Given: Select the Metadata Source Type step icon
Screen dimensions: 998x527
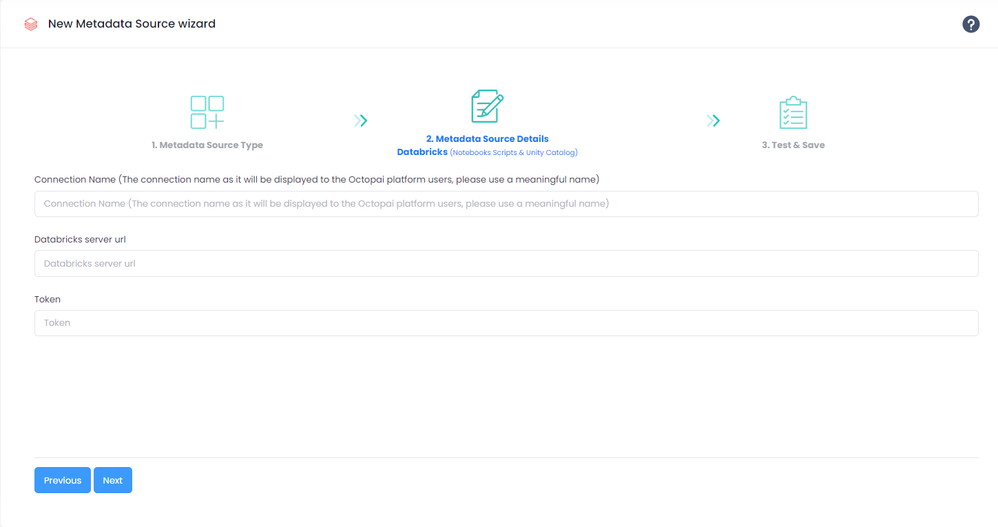Looking at the screenshot, I should click(207, 112).
